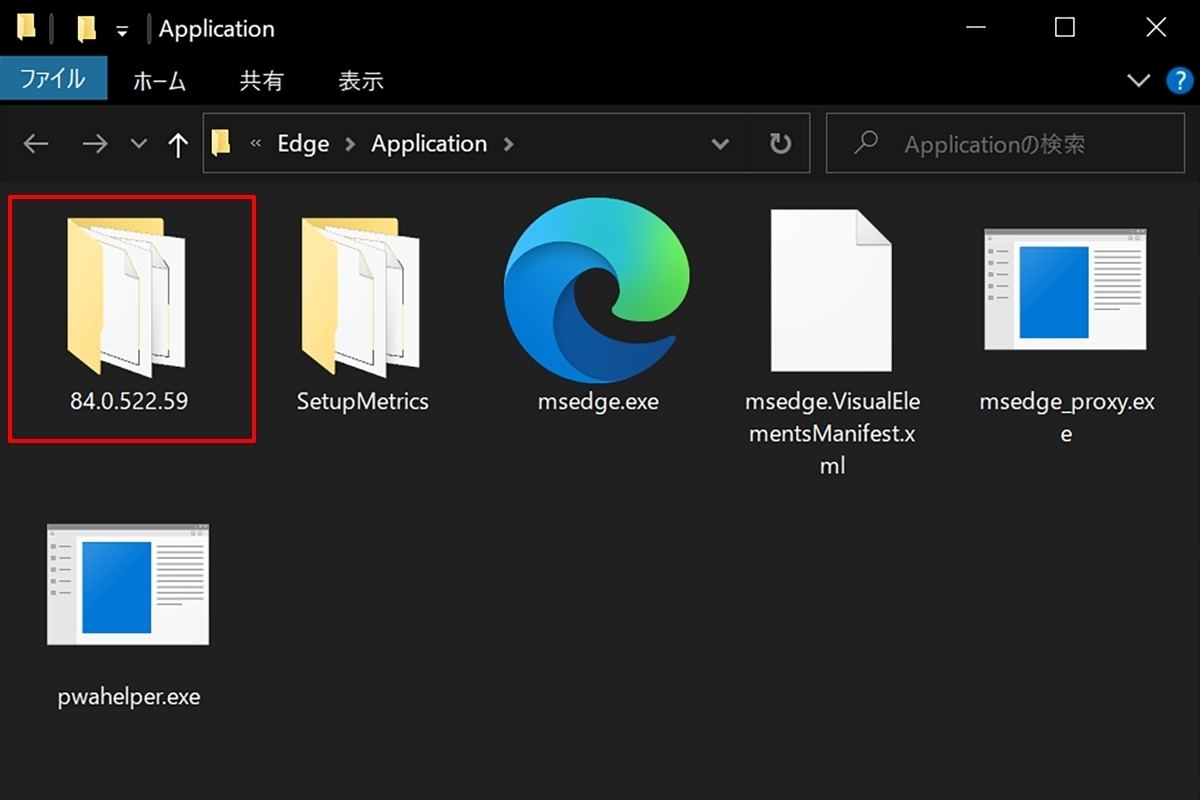Click the SetupMetrics folder name

pos(363,402)
